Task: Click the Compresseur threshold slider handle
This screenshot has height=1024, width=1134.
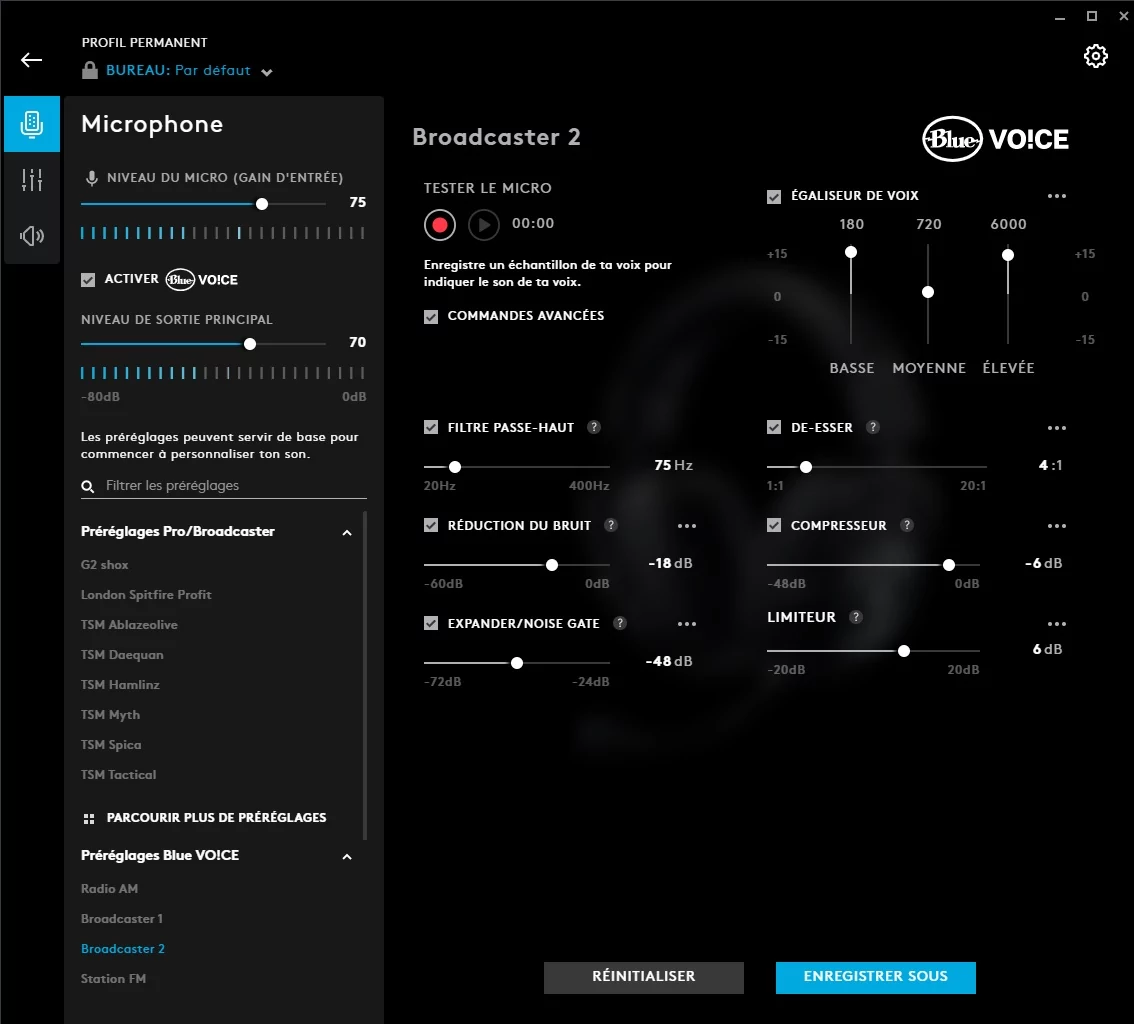Action: [949, 565]
